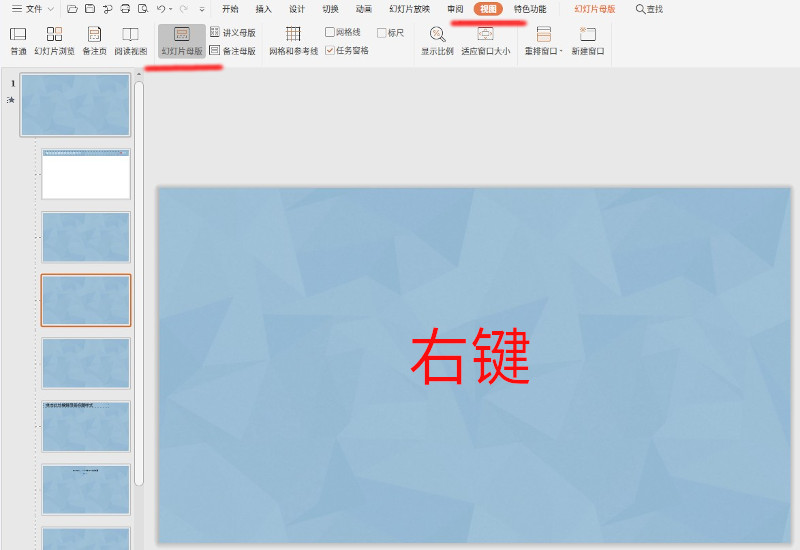800x550 pixels.
Task: Select the highlighted 视图 tab
Action: point(488,9)
